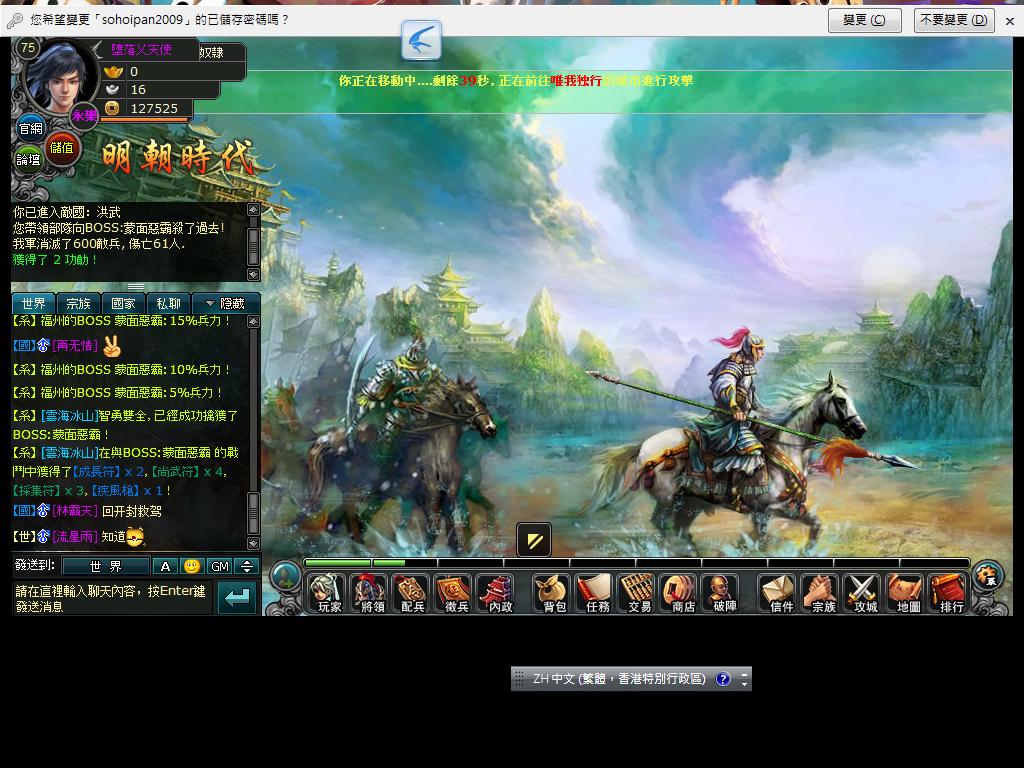This screenshot has width=1024, height=768.
Task: Click the player name 林霸天 in chat
Action: (x=76, y=511)
